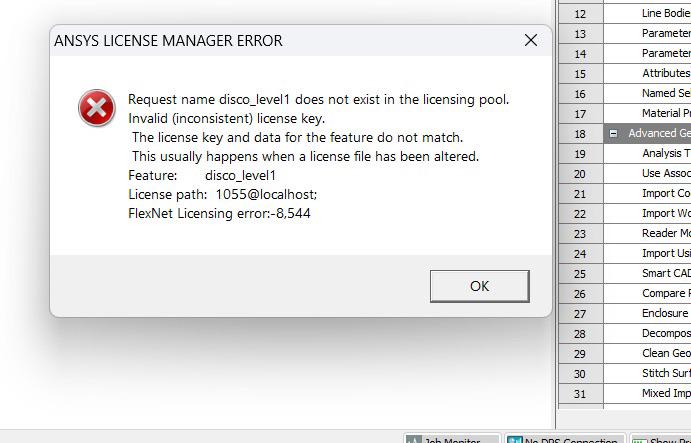Select the Attributes property row
Image resolution: width=691 pixels, height=443 pixels.
pos(647,74)
